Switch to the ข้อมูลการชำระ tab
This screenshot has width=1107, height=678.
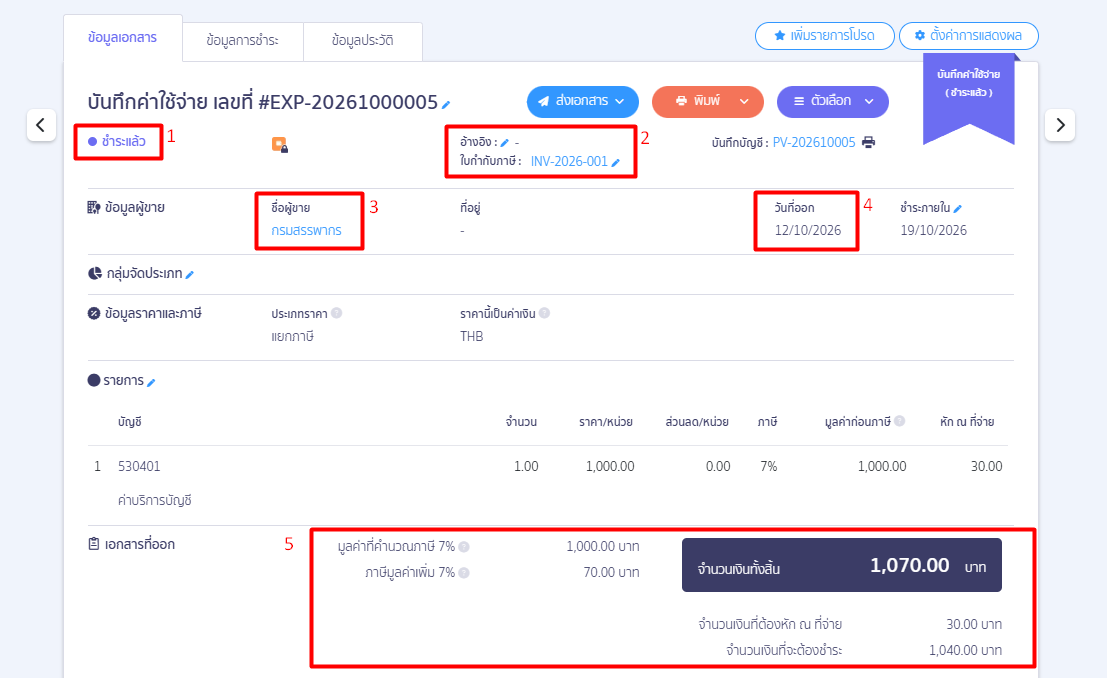point(243,41)
